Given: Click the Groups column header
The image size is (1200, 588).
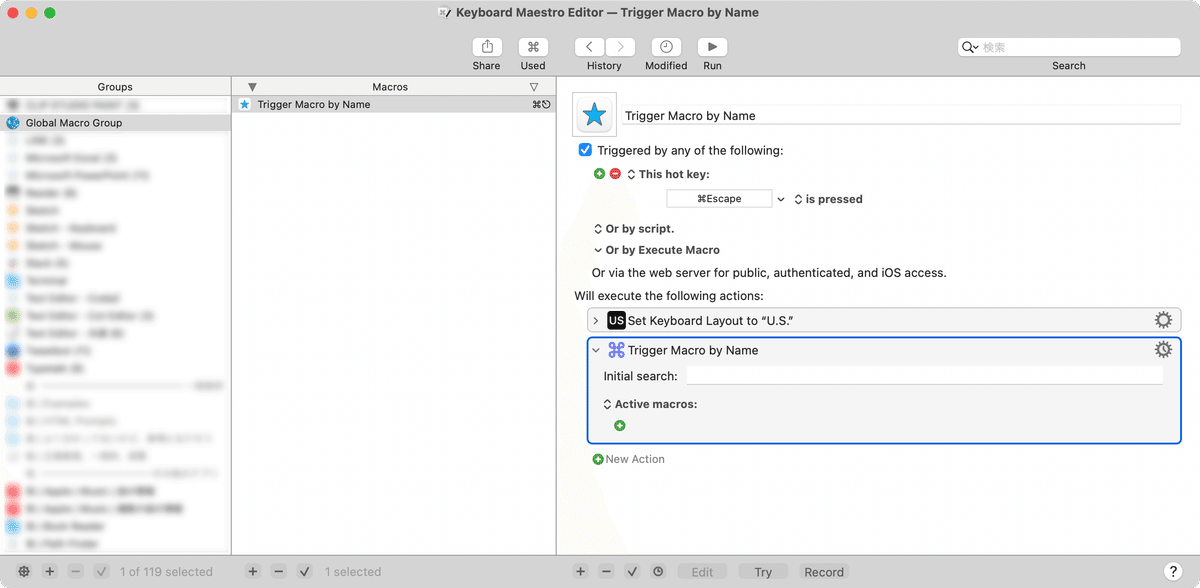Looking at the screenshot, I should click(x=115, y=87).
